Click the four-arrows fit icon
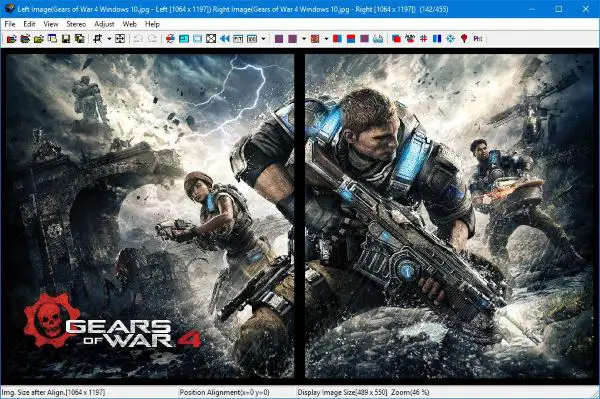600x399 pixels. coord(120,39)
